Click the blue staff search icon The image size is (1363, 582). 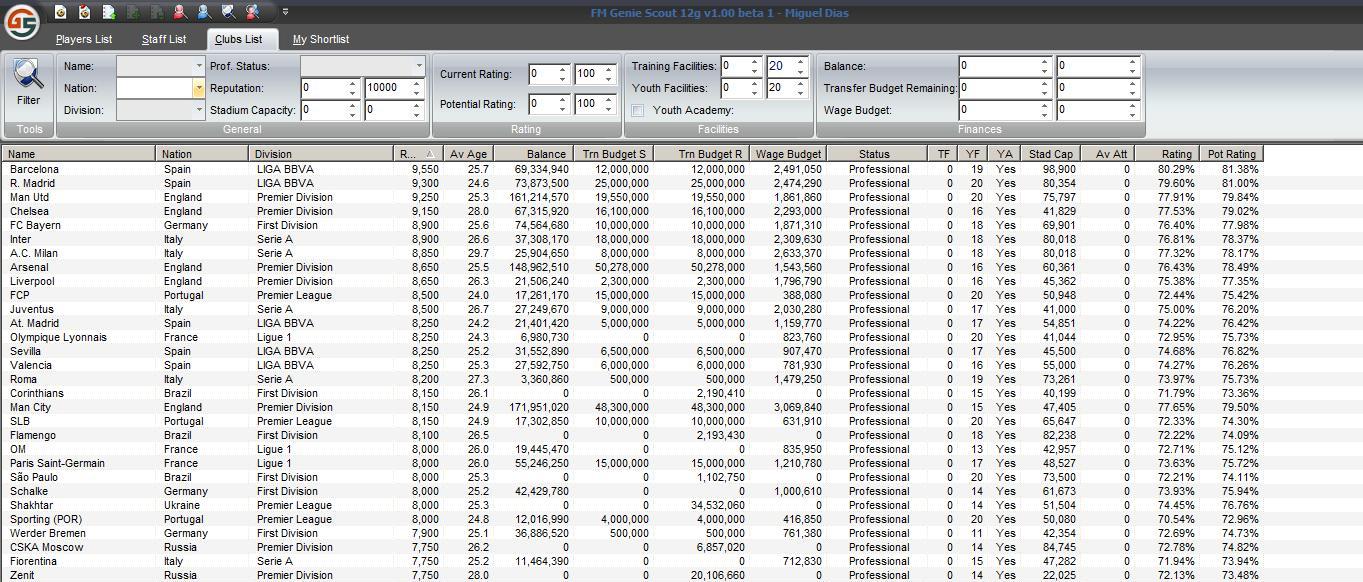[204, 12]
